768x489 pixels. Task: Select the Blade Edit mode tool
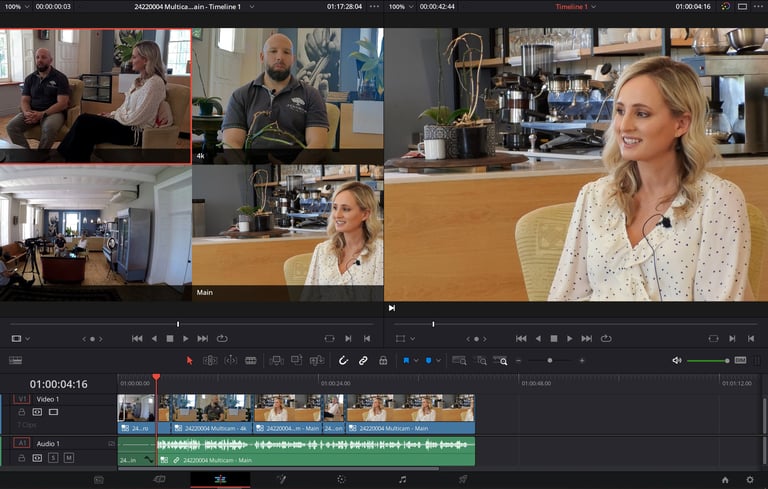[251, 361]
